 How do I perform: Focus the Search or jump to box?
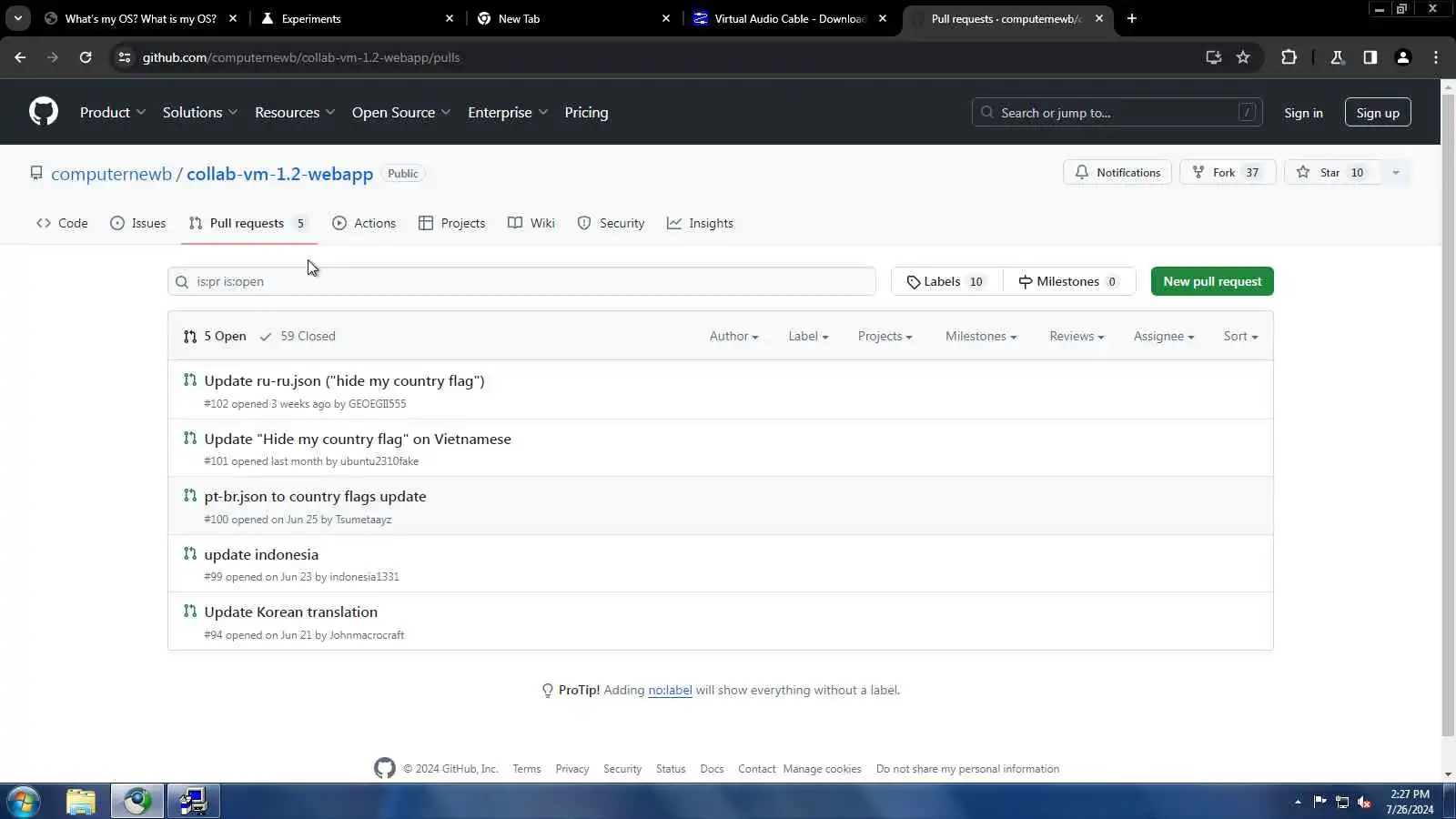pyautogui.click(x=1117, y=113)
